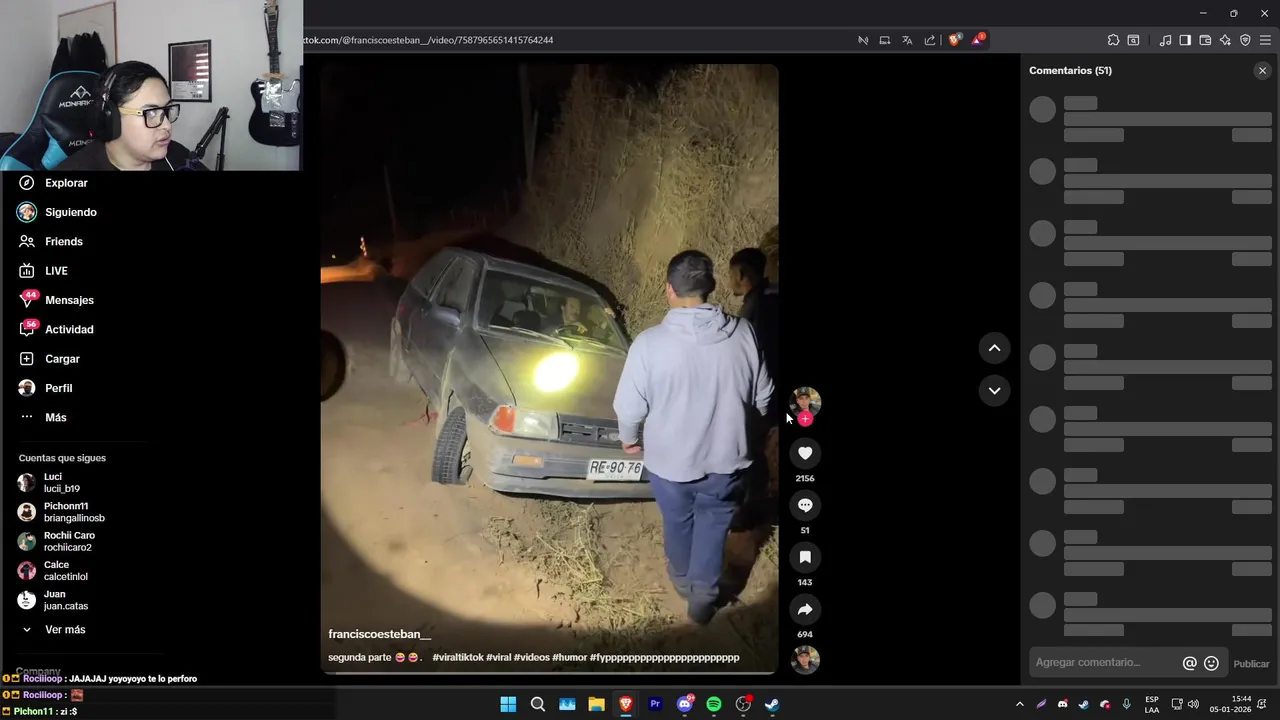
Task: Follow the creator with the plus badge
Action: tap(805, 419)
